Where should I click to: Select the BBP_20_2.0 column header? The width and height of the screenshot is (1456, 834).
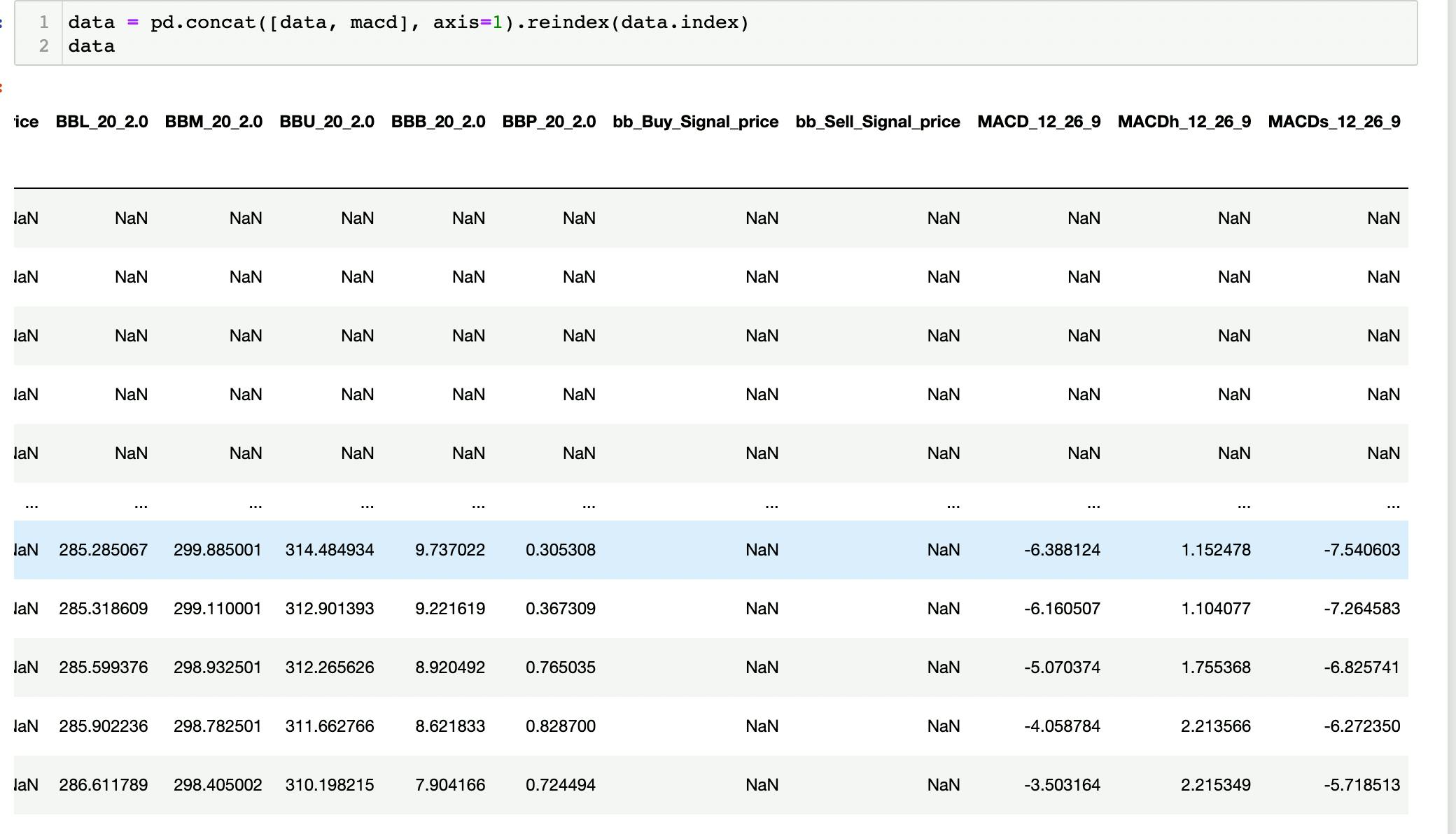549,122
